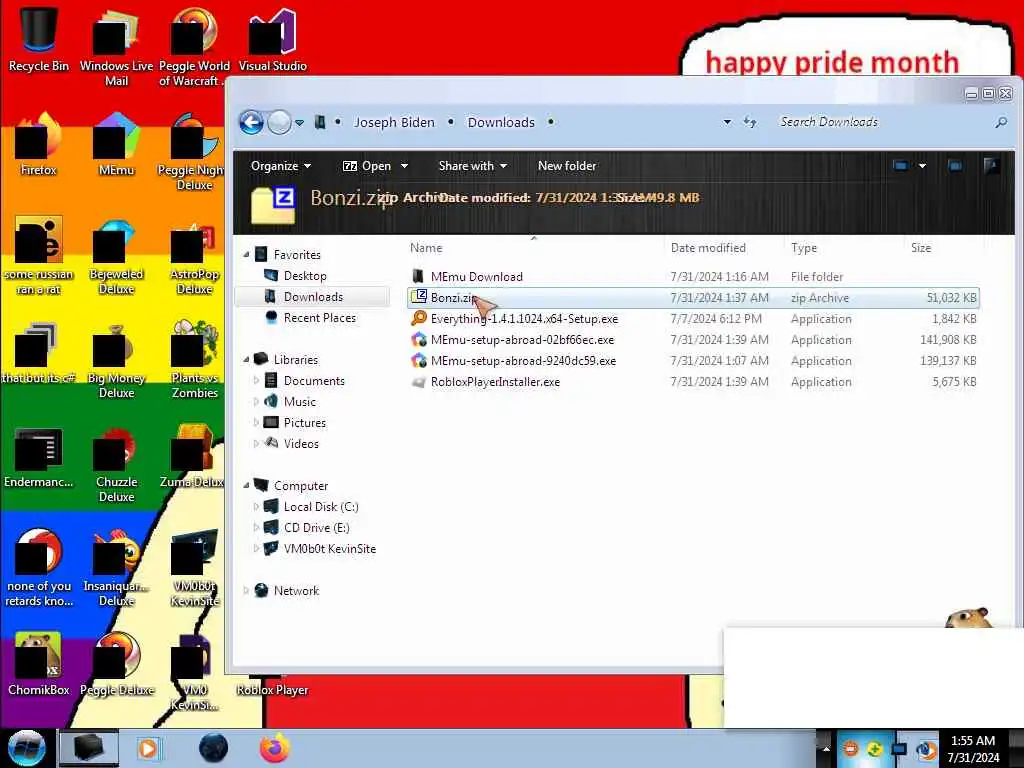Click the help icon in Explorer toolbar
This screenshot has width=1024, height=768.
point(991,166)
